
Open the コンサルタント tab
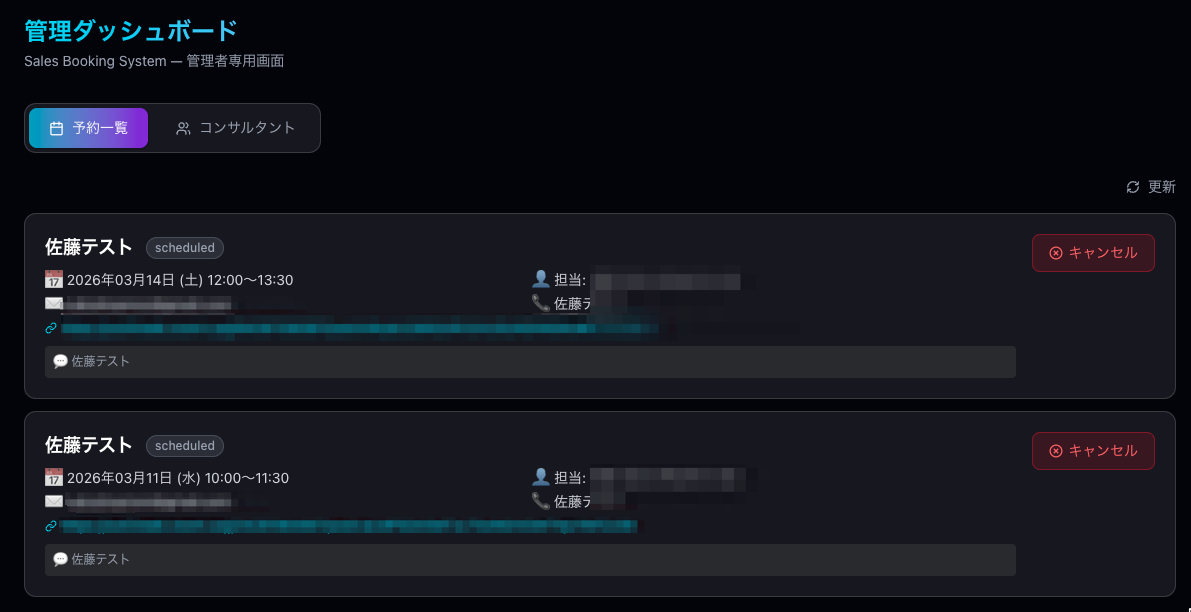point(236,128)
